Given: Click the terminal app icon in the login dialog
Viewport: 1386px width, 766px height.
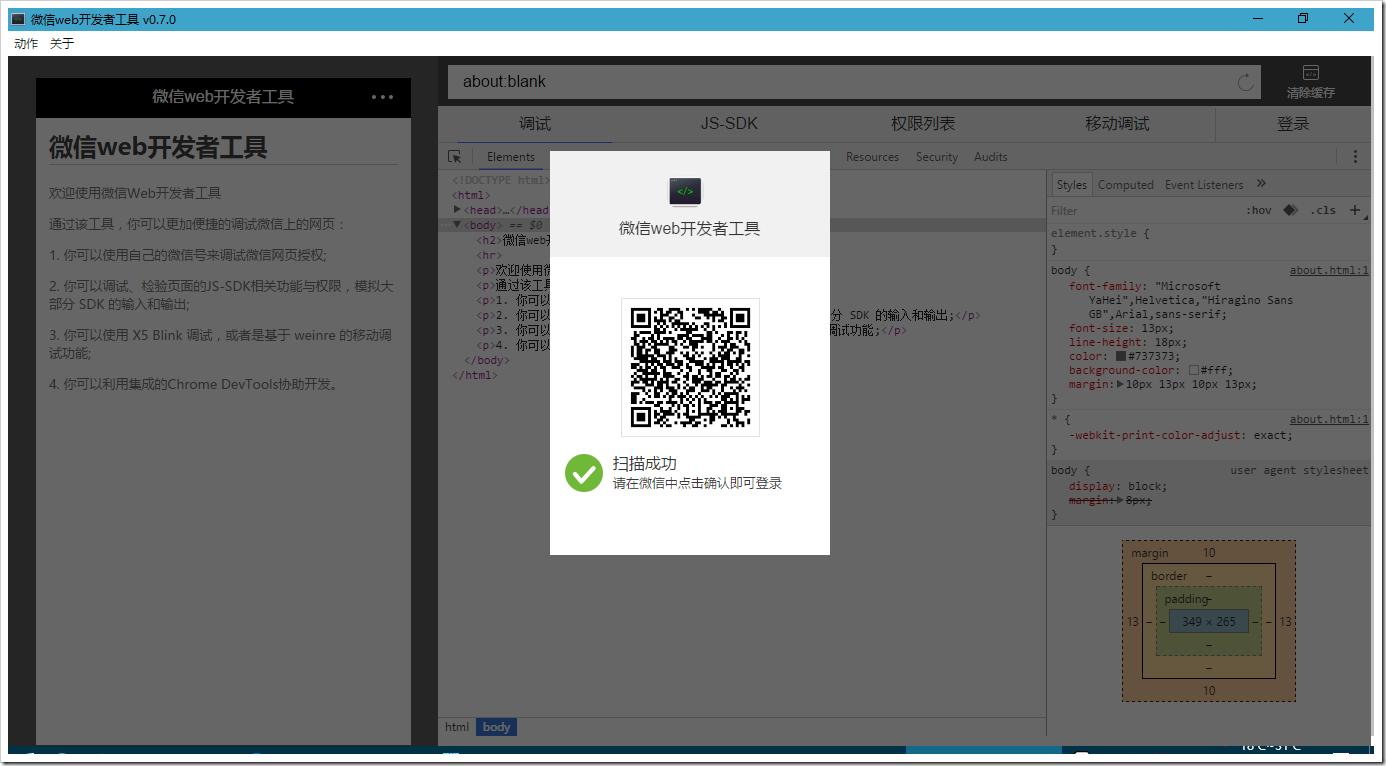Looking at the screenshot, I should [x=685, y=192].
